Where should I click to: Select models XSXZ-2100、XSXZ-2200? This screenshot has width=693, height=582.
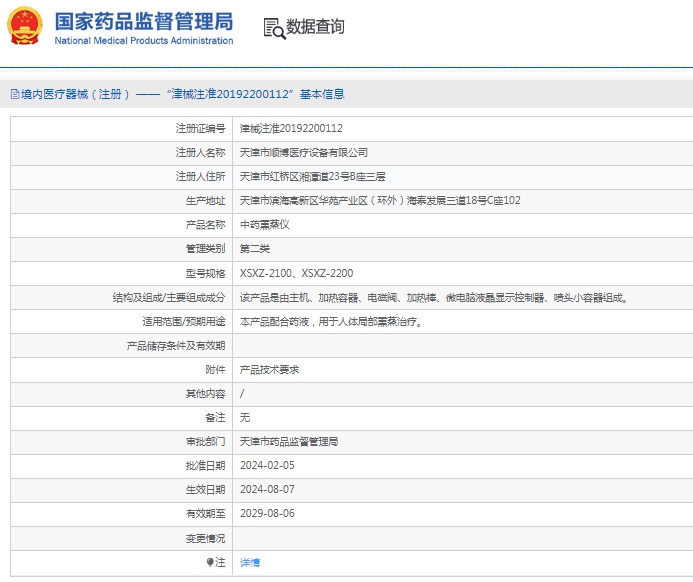(x=296, y=273)
